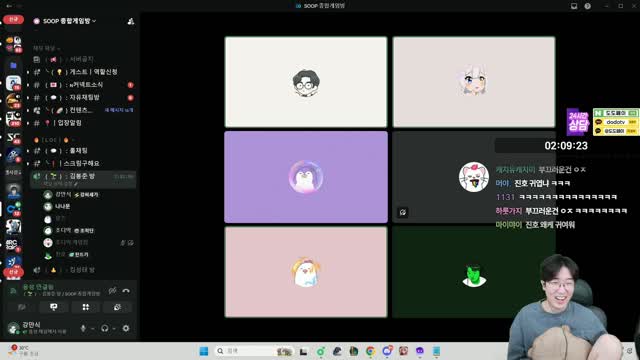640x360 pixels.
Task: Toggle noise suppression in voice panel
Action: coord(112,291)
